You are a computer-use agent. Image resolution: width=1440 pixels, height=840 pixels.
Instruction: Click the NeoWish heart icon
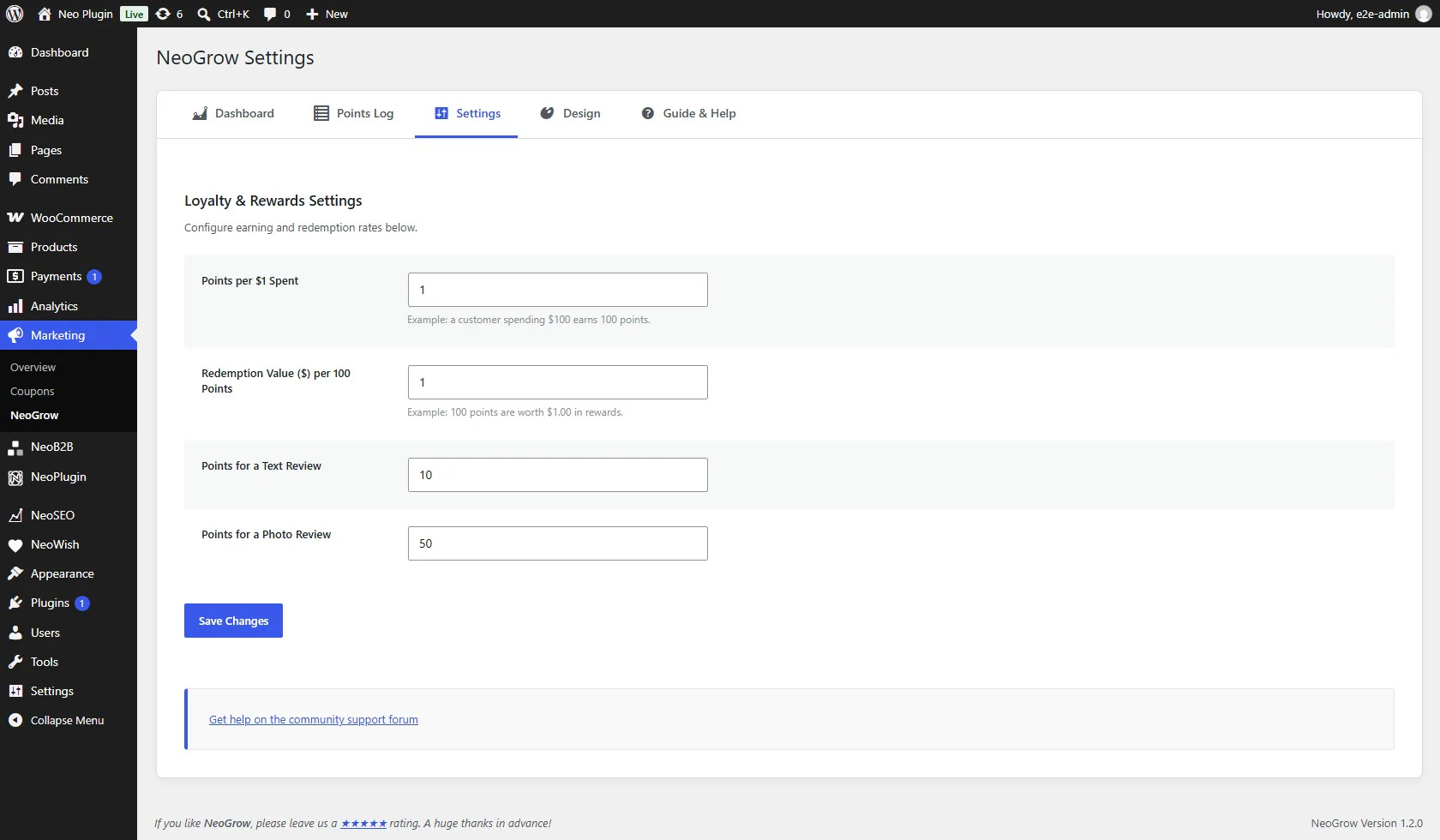click(15, 545)
